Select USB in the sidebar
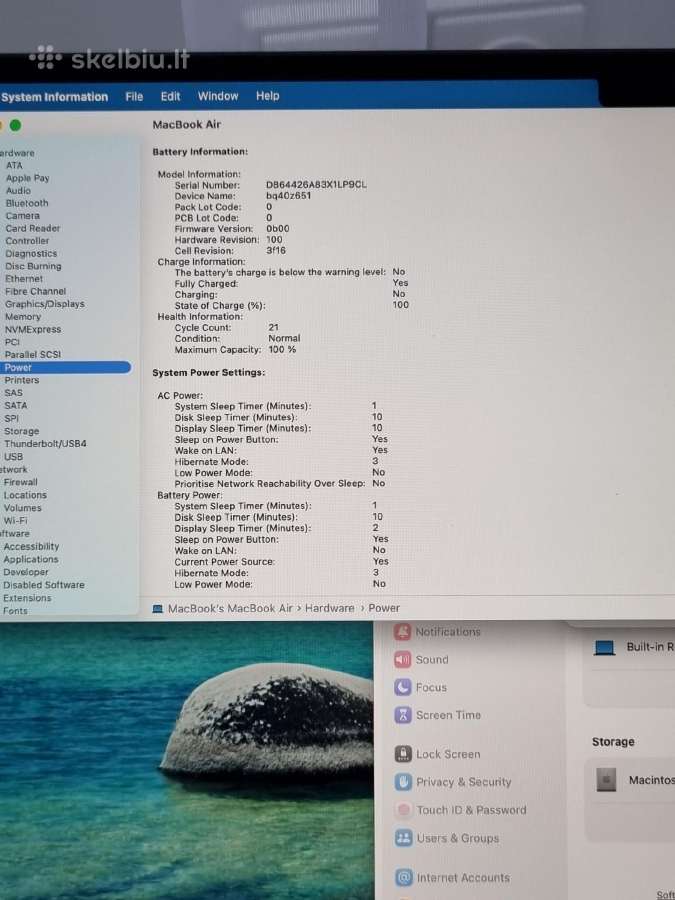 [x=13, y=457]
